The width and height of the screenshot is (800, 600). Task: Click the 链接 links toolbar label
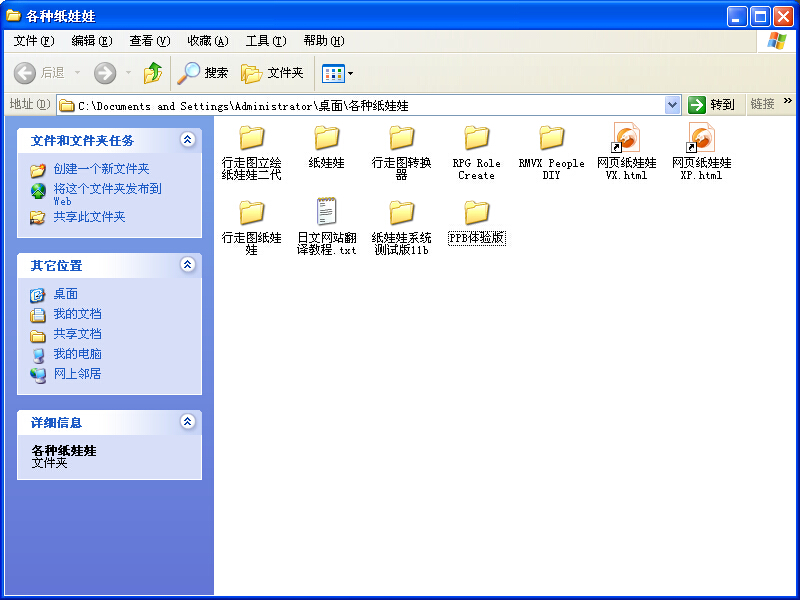coord(762,104)
